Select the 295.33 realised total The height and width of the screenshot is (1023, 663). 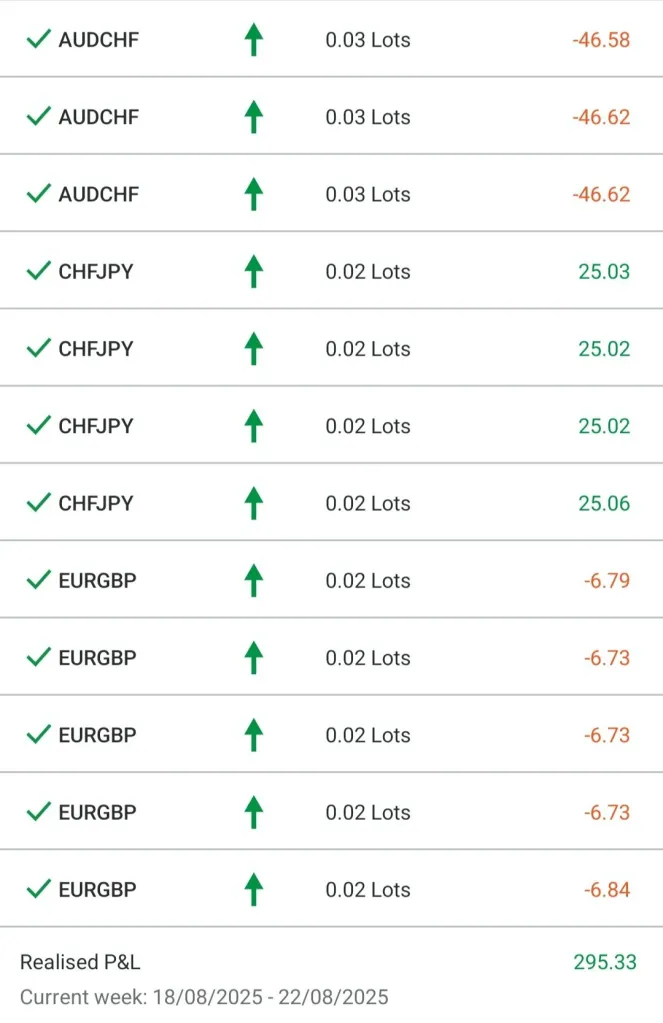pos(604,962)
